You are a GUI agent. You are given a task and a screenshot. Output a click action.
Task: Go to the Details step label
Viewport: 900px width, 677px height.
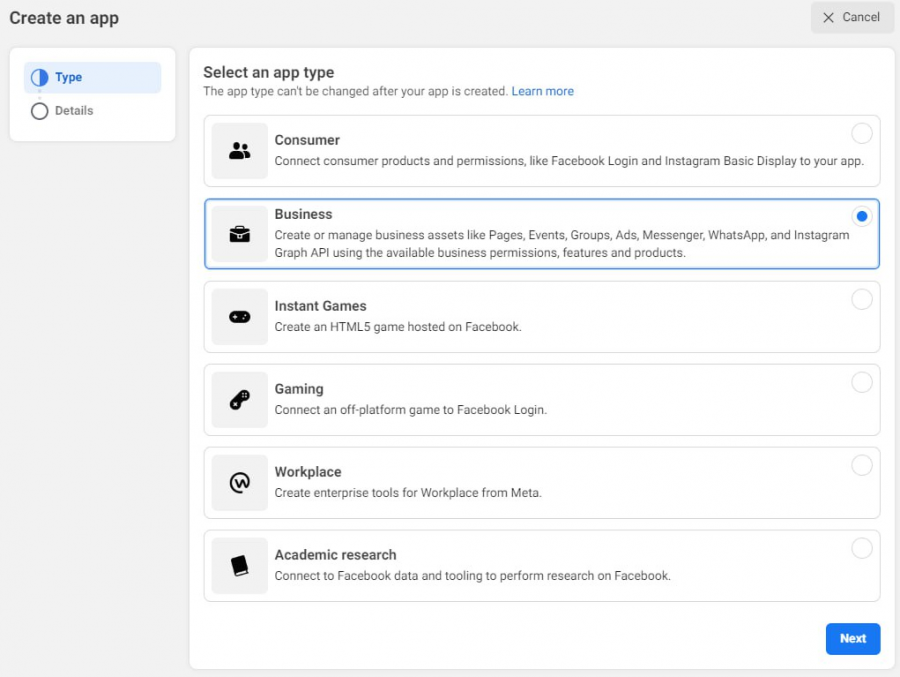[74, 111]
